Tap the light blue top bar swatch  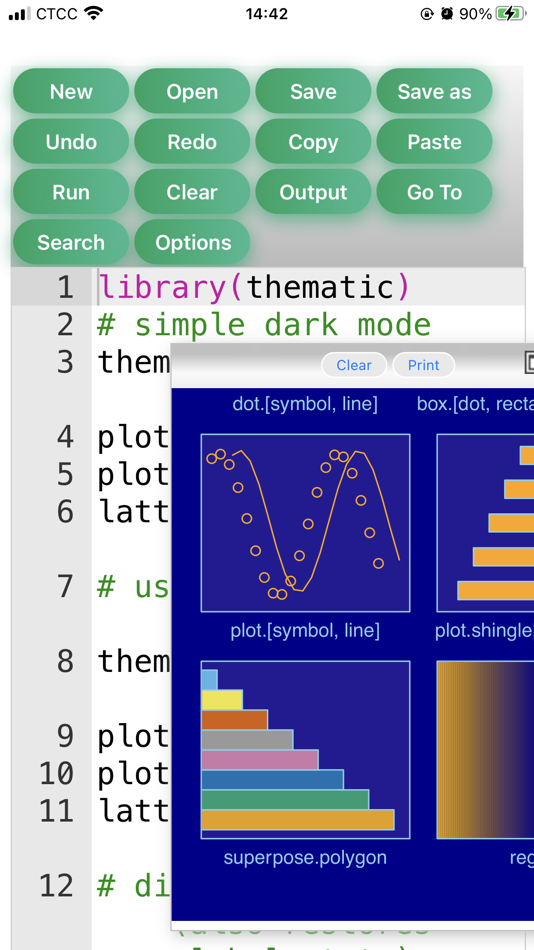[209, 680]
